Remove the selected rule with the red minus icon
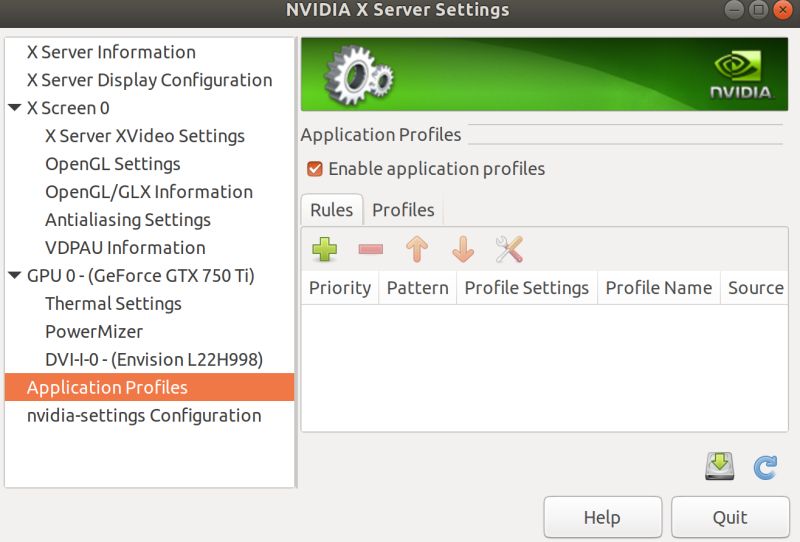The height and width of the screenshot is (542, 800). pos(371,249)
